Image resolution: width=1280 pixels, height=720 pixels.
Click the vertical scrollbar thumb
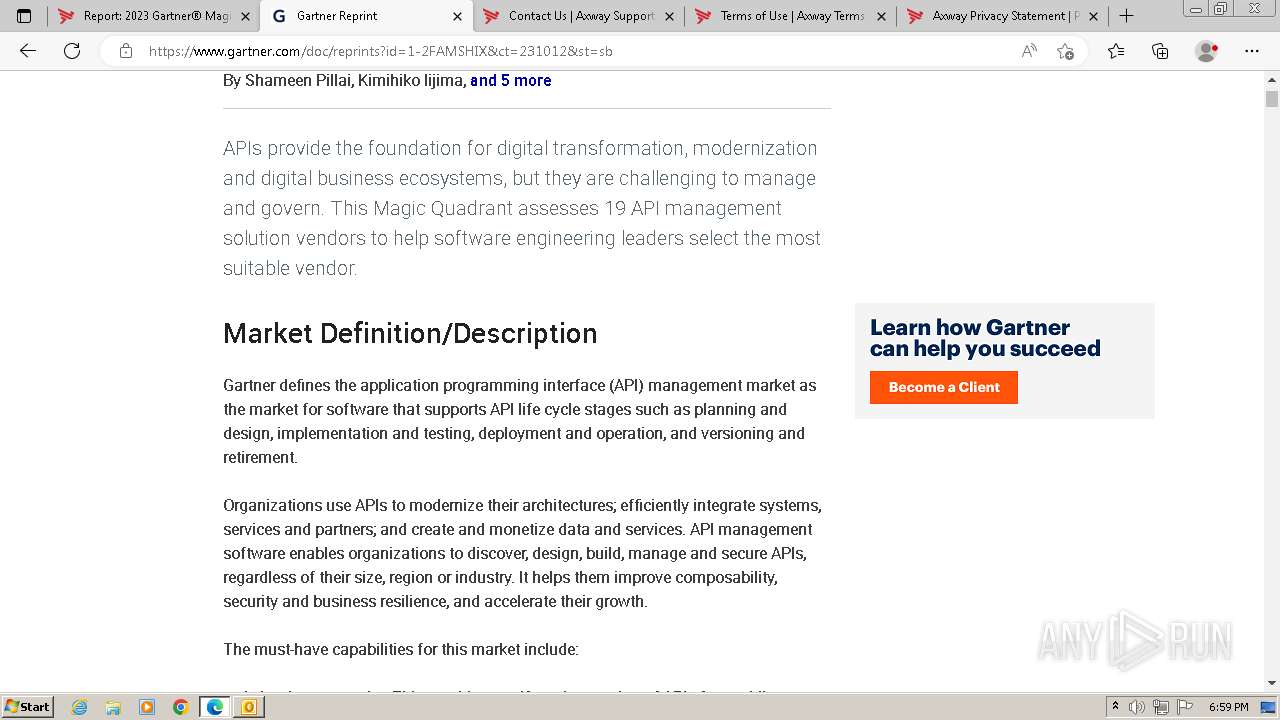tap(1272, 98)
